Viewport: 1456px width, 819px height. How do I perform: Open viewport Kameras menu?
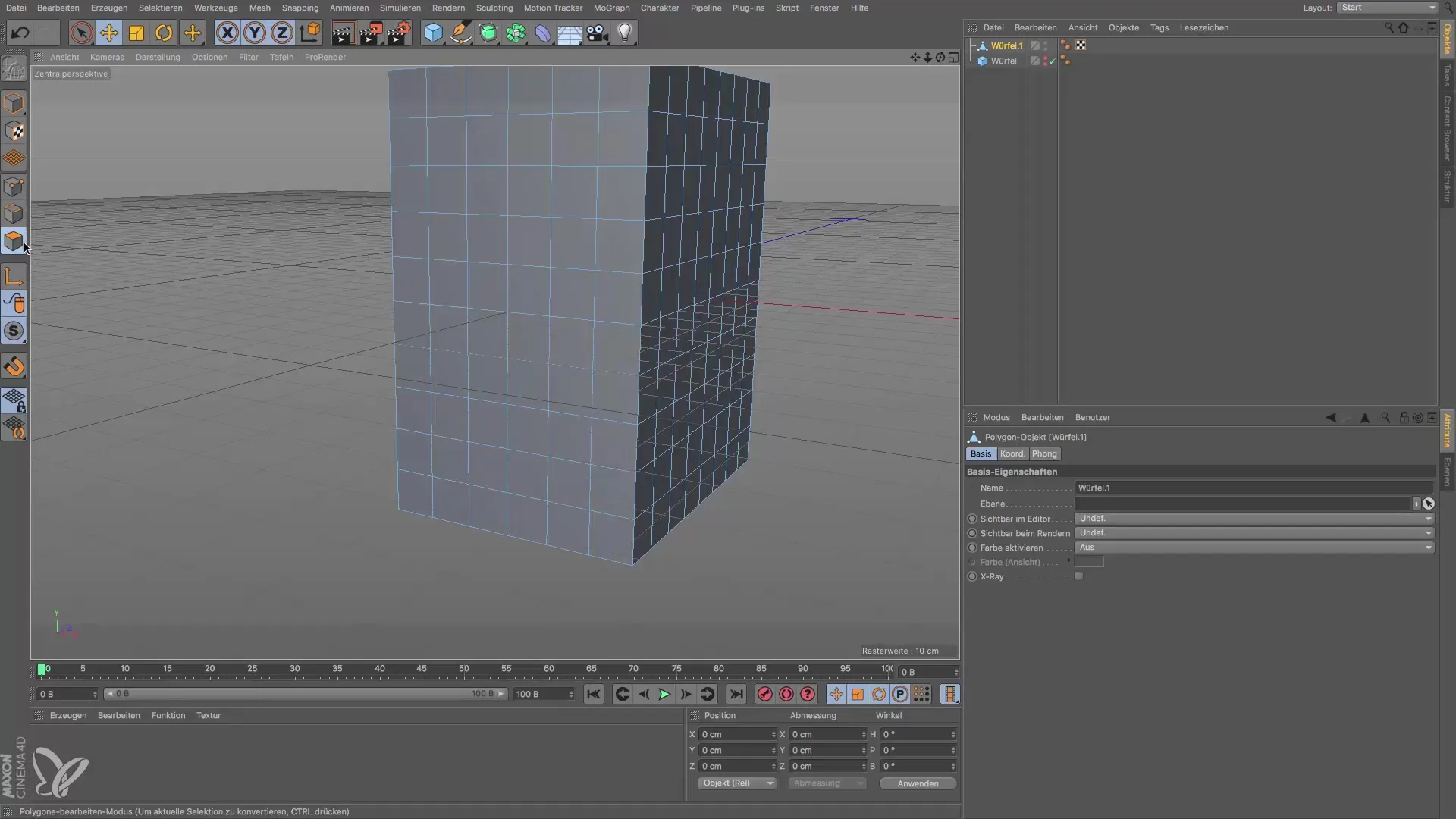pyautogui.click(x=107, y=57)
